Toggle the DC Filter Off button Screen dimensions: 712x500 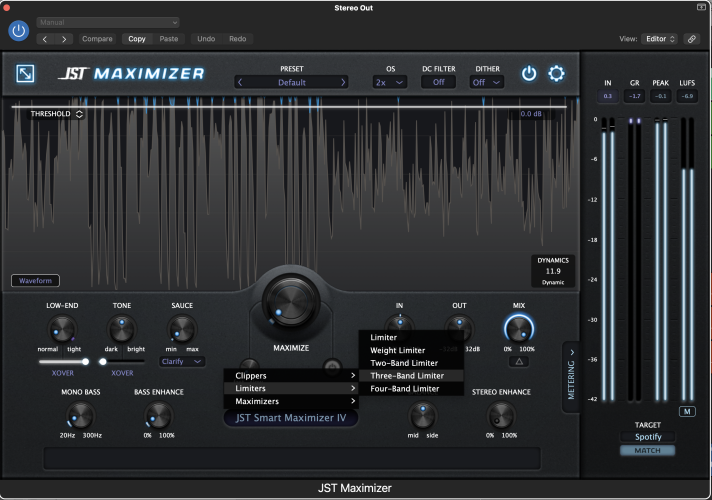[439, 82]
